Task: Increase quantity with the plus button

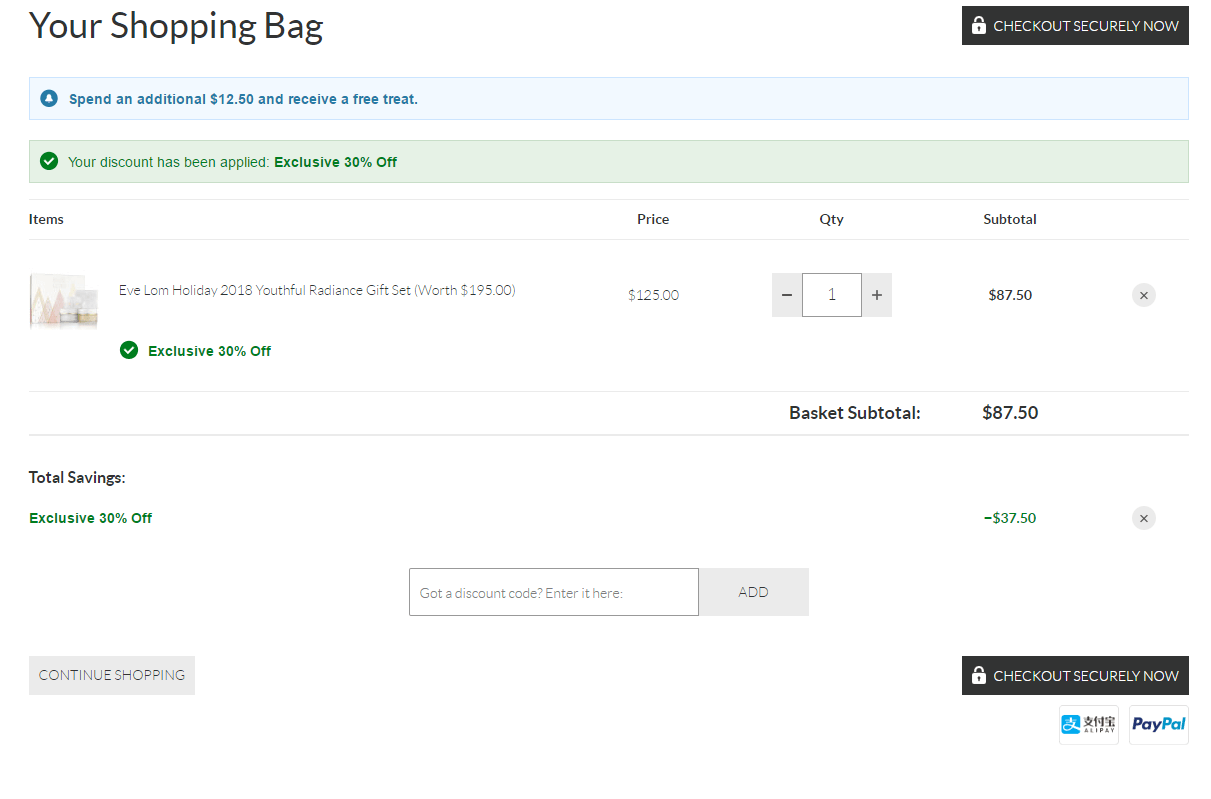Action: (x=877, y=295)
